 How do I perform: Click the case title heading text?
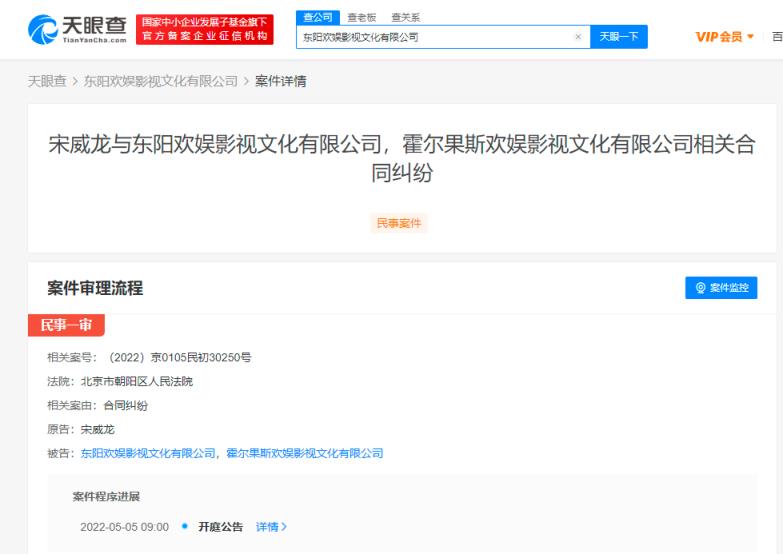click(401, 158)
